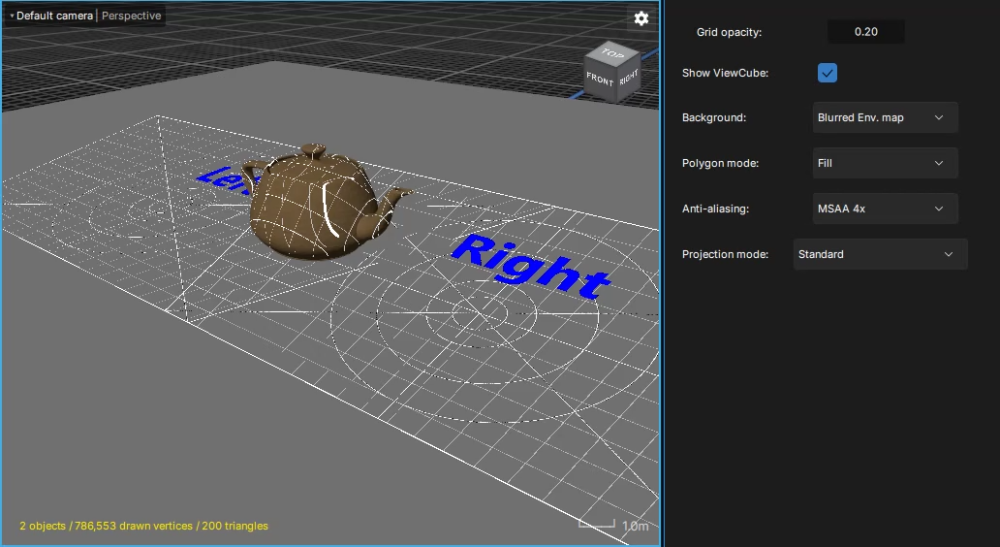Image resolution: width=1000 pixels, height=547 pixels.
Task: Open the viewport settings gear icon
Action: tap(641, 18)
